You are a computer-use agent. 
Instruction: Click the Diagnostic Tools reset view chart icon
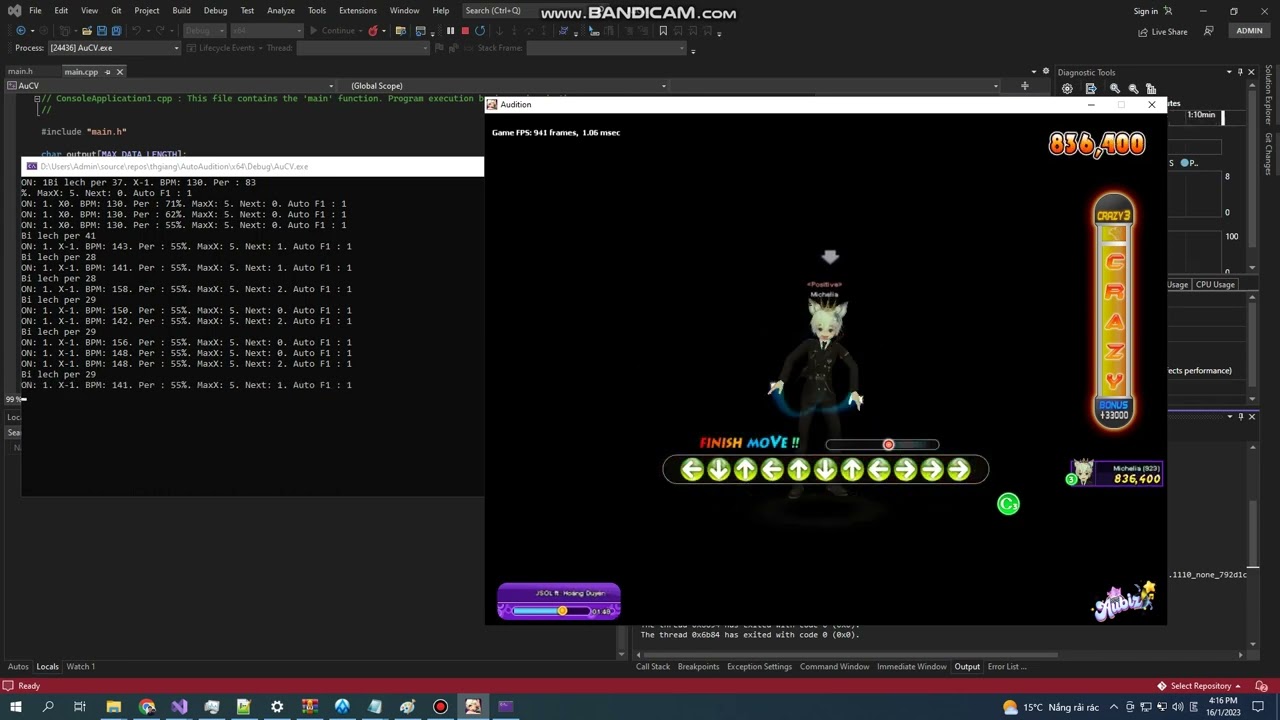click(x=1151, y=88)
